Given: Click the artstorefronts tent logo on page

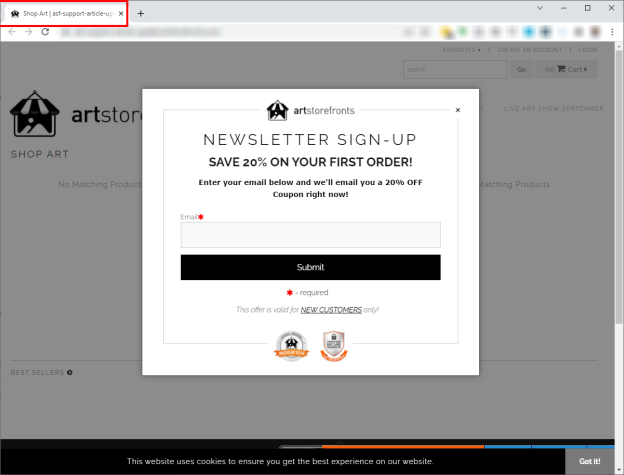Looking at the screenshot, I should (35, 116).
